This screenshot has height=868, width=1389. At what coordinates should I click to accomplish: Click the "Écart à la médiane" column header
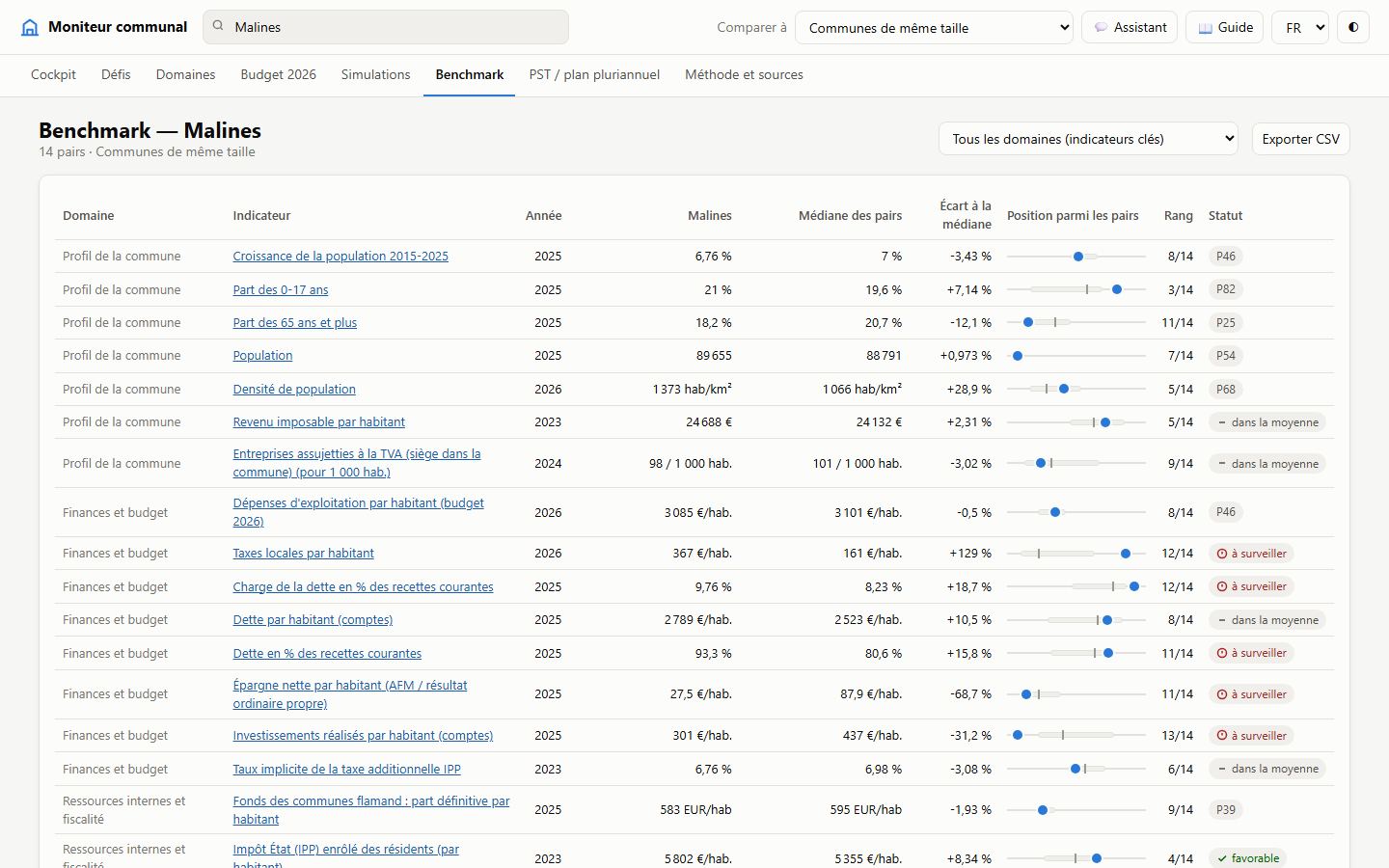pyautogui.click(x=966, y=215)
